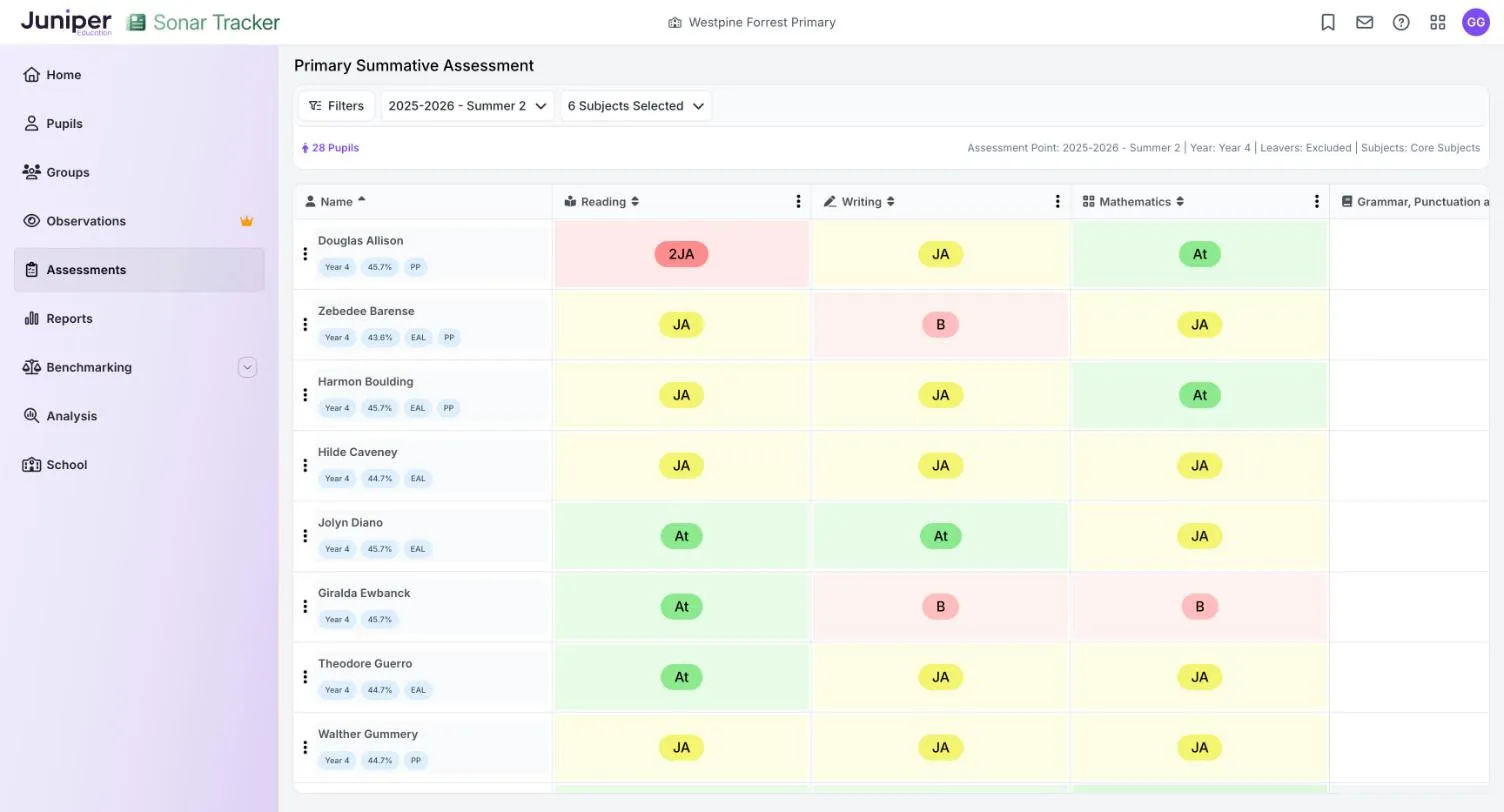Open Groups in the sidebar

[x=139, y=173]
